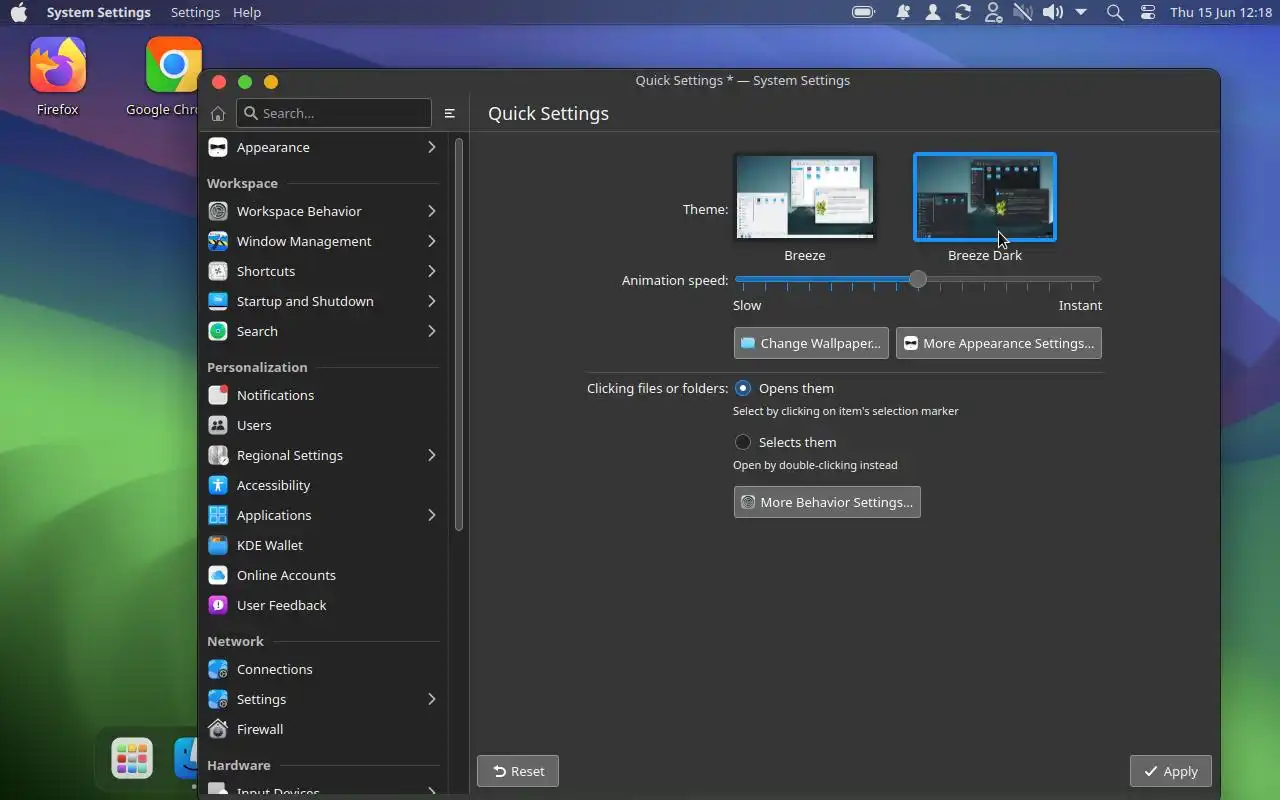Expand the Window Management chevron
Image resolution: width=1280 pixels, height=800 pixels.
(432, 241)
